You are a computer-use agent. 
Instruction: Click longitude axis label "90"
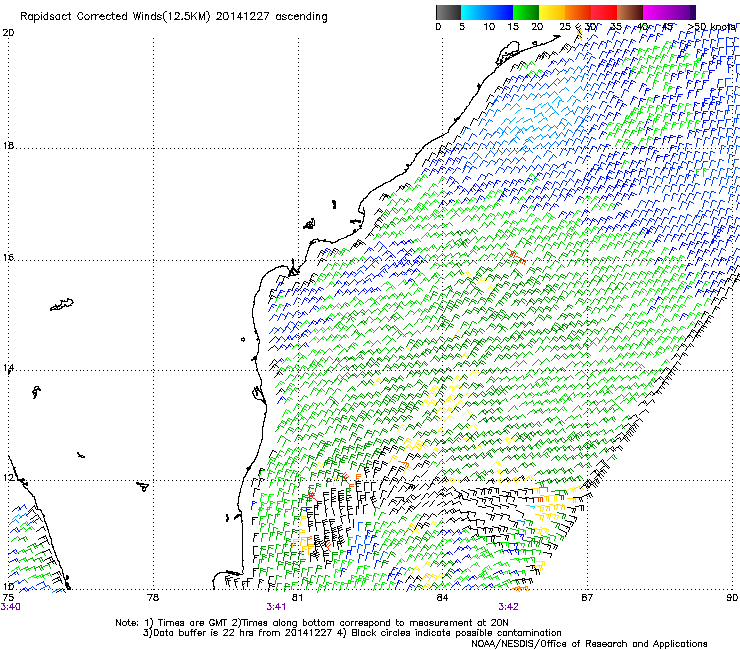point(732,597)
